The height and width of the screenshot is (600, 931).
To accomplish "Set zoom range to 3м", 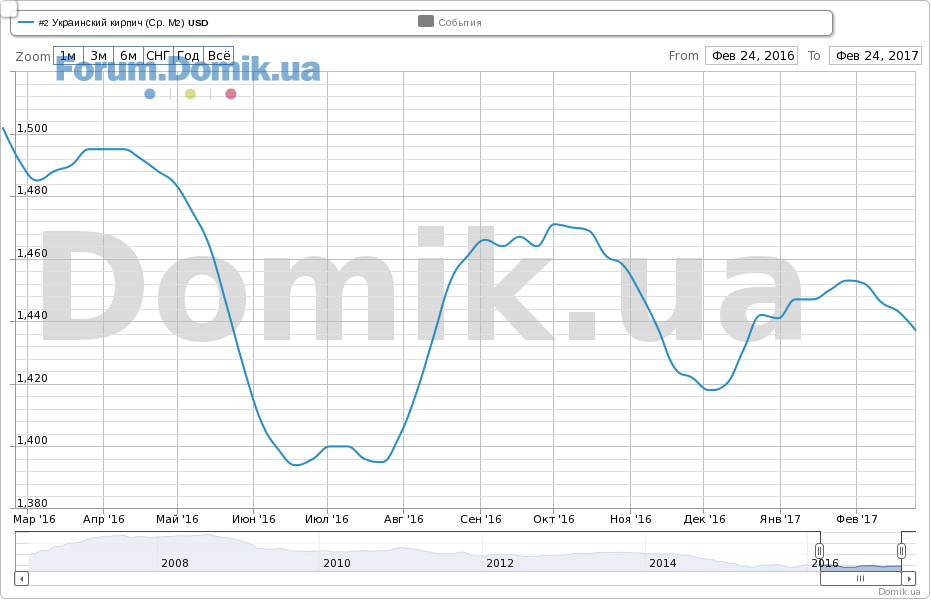I will 99,56.
